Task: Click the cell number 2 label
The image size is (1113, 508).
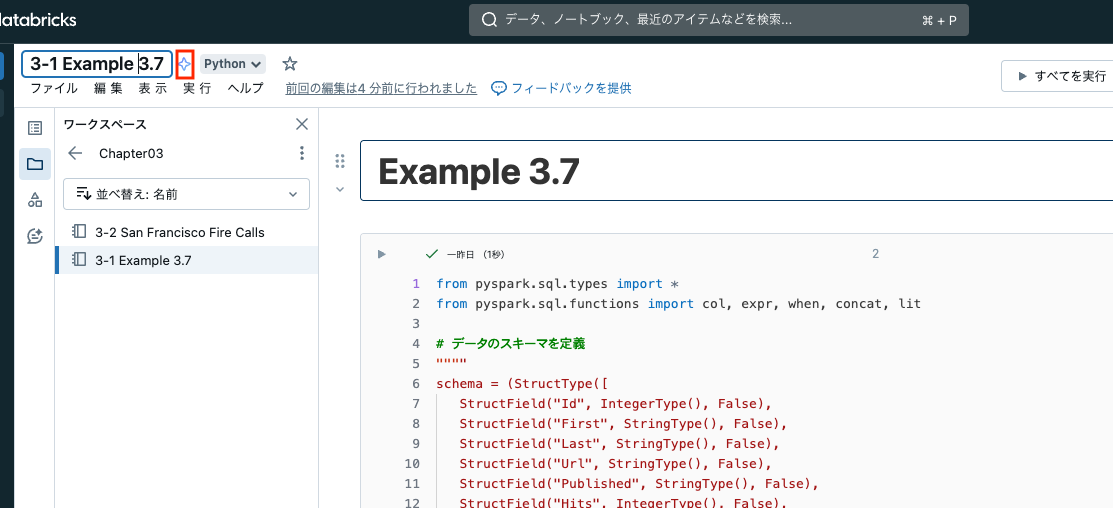Action: pos(875,254)
